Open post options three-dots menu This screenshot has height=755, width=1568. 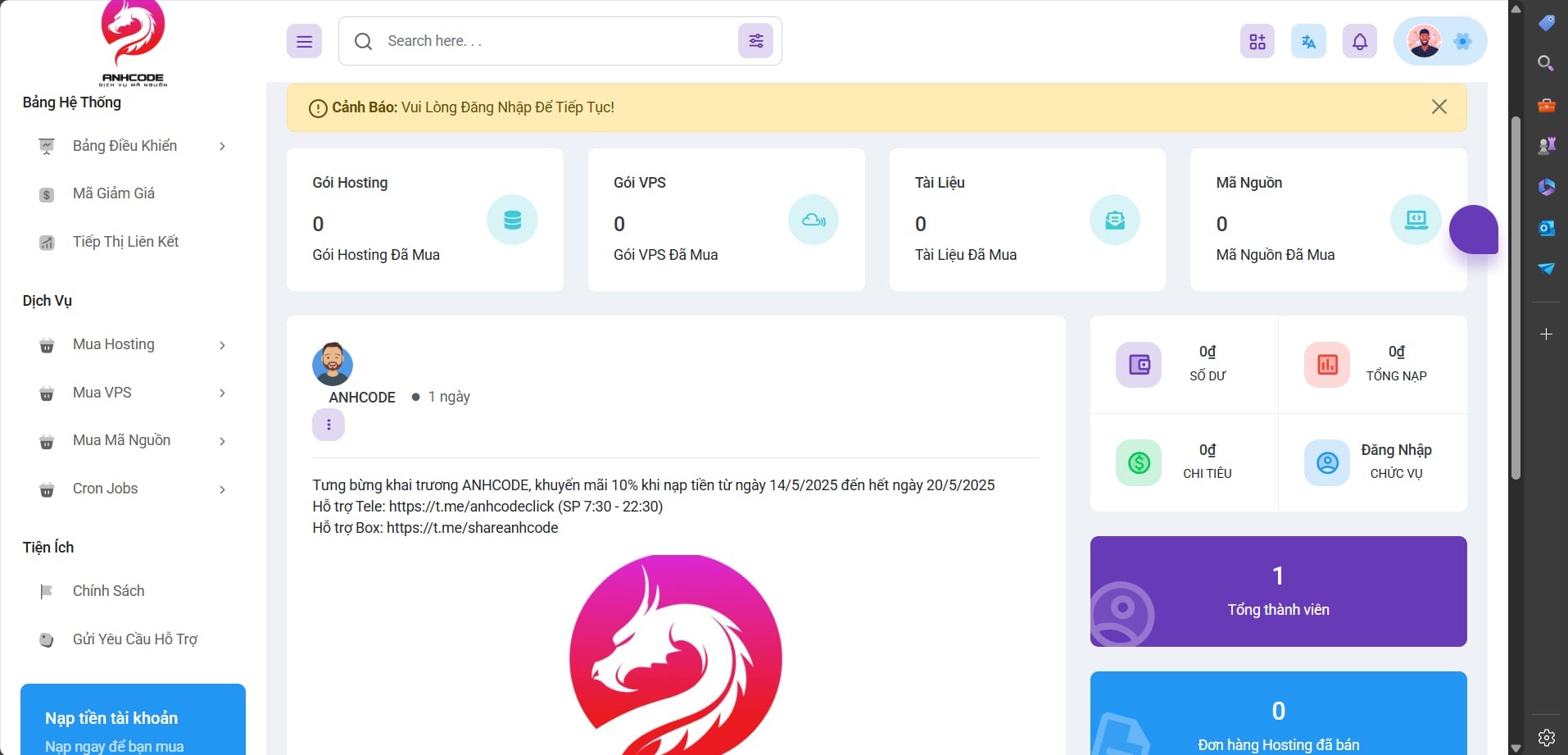[x=329, y=425]
